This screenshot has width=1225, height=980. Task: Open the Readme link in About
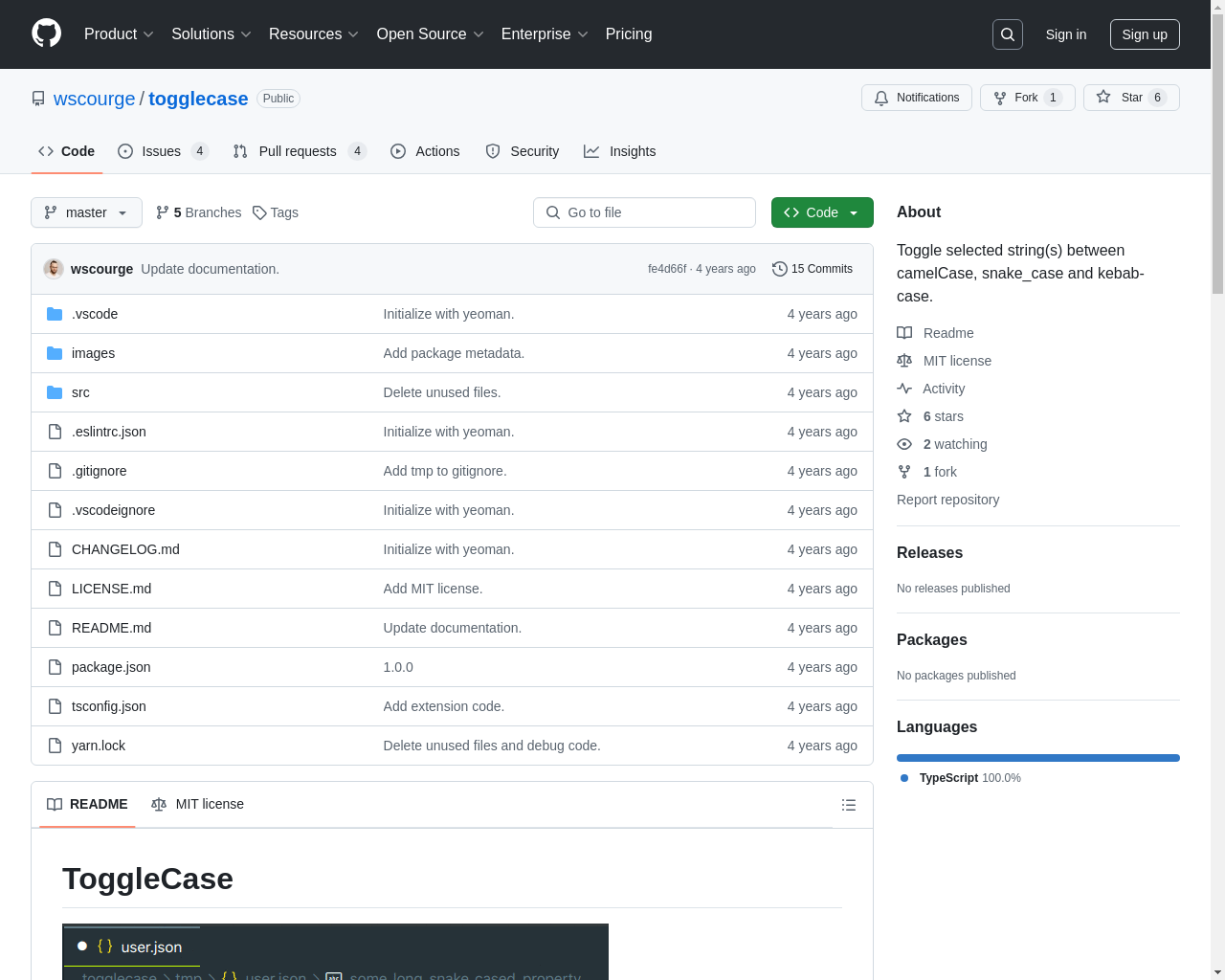tap(935, 333)
